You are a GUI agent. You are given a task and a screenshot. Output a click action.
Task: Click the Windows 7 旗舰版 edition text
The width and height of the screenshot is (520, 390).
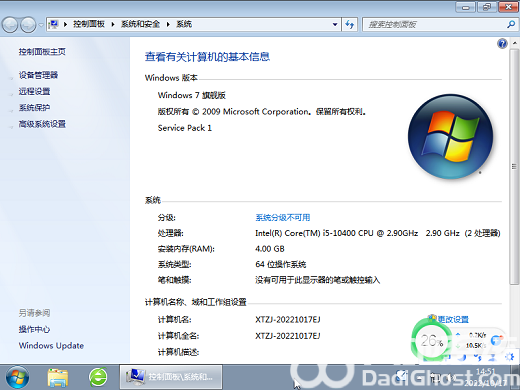coord(192,95)
